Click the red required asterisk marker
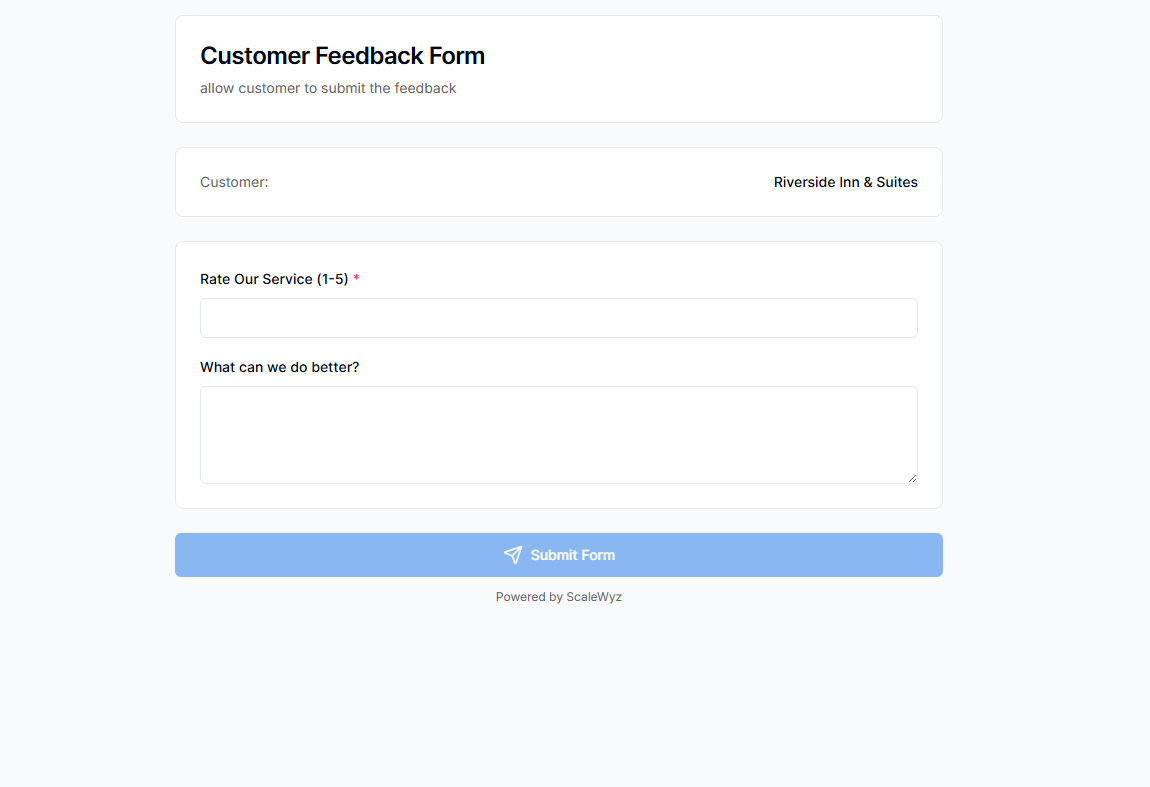The image size is (1150, 787). click(357, 278)
